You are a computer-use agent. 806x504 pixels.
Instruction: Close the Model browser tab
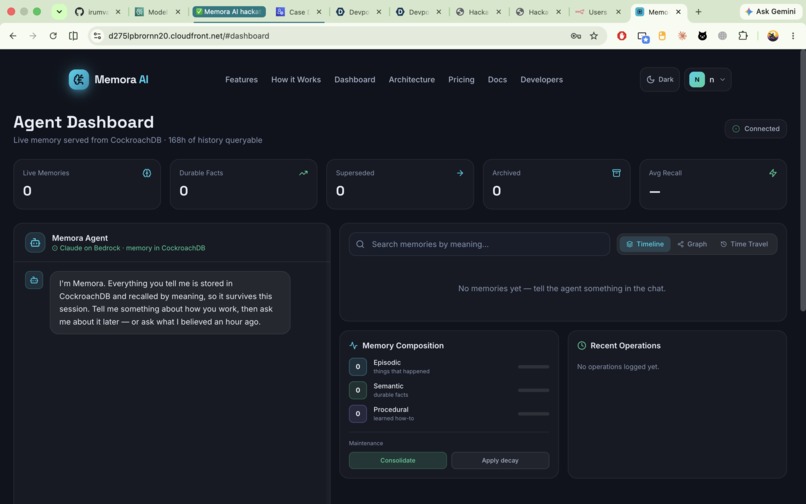[x=178, y=11]
